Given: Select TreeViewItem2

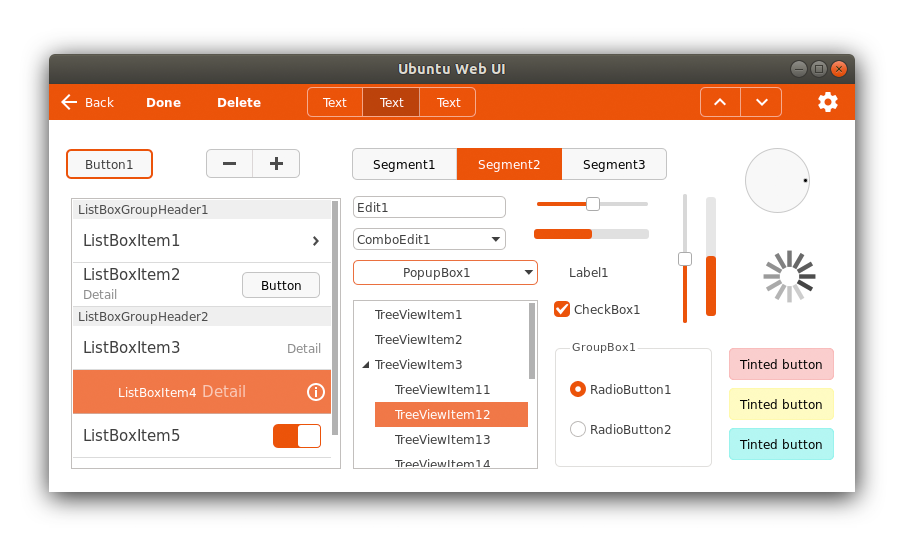Looking at the screenshot, I should 418,340.
